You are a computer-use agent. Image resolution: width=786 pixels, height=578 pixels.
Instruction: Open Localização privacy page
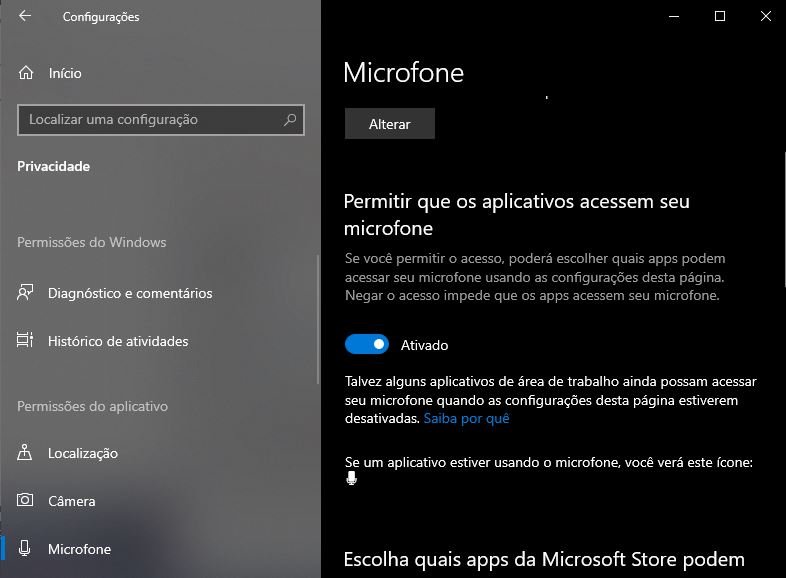(158, 453)
